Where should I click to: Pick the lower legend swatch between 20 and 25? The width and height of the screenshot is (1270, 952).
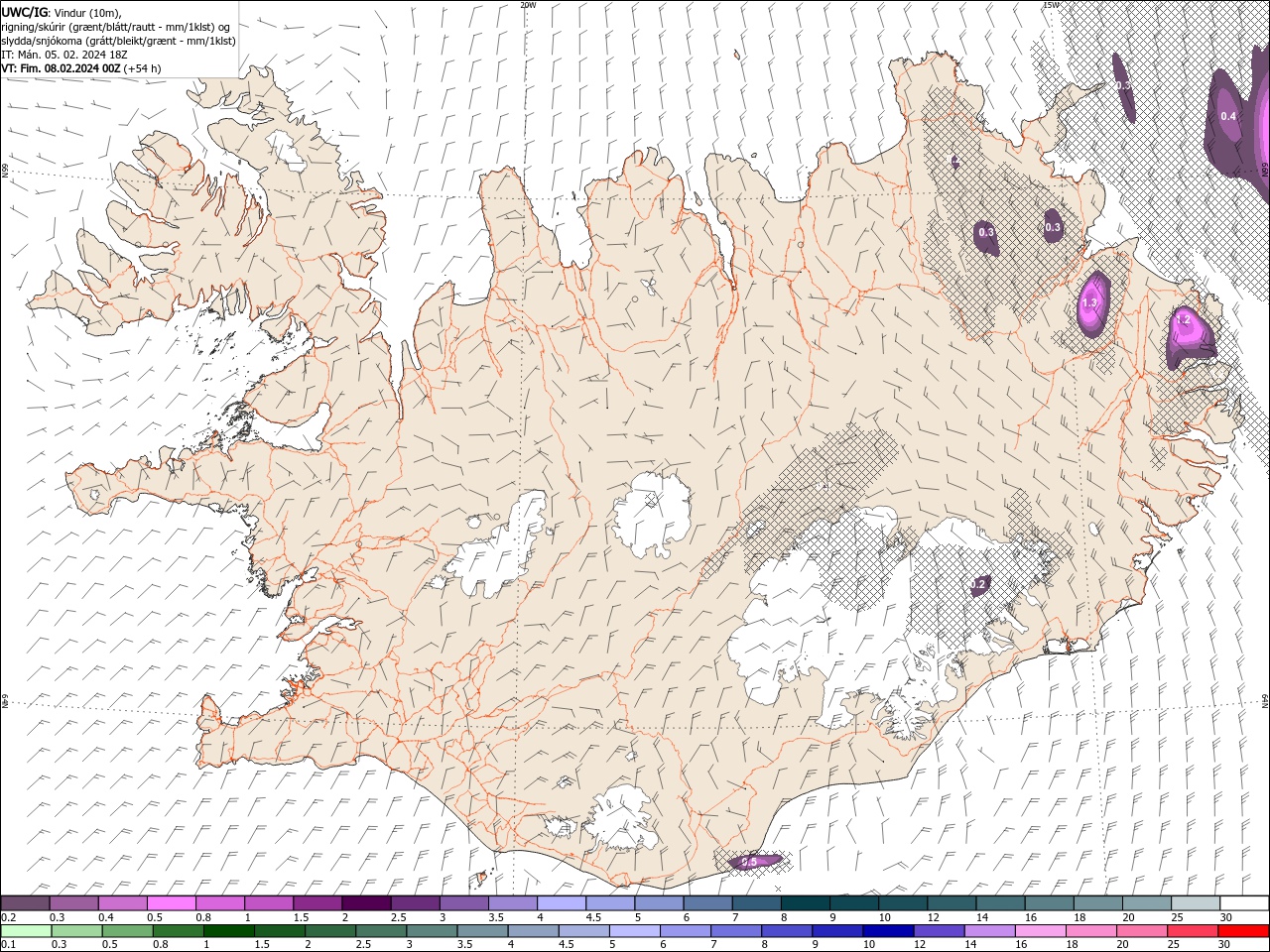click(x=1141, y=930)
